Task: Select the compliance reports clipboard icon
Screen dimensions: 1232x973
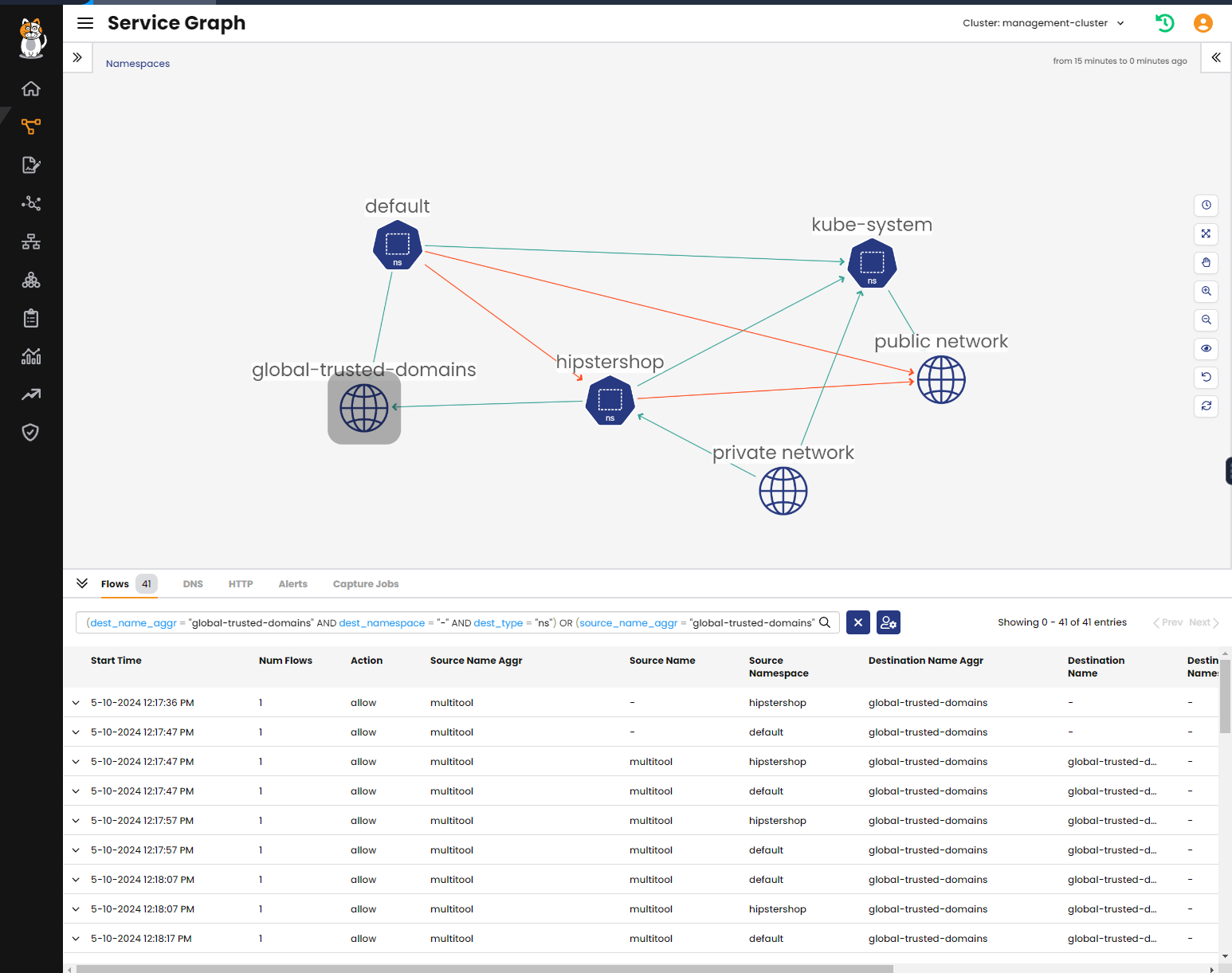Action: click(x=30, y=318)
